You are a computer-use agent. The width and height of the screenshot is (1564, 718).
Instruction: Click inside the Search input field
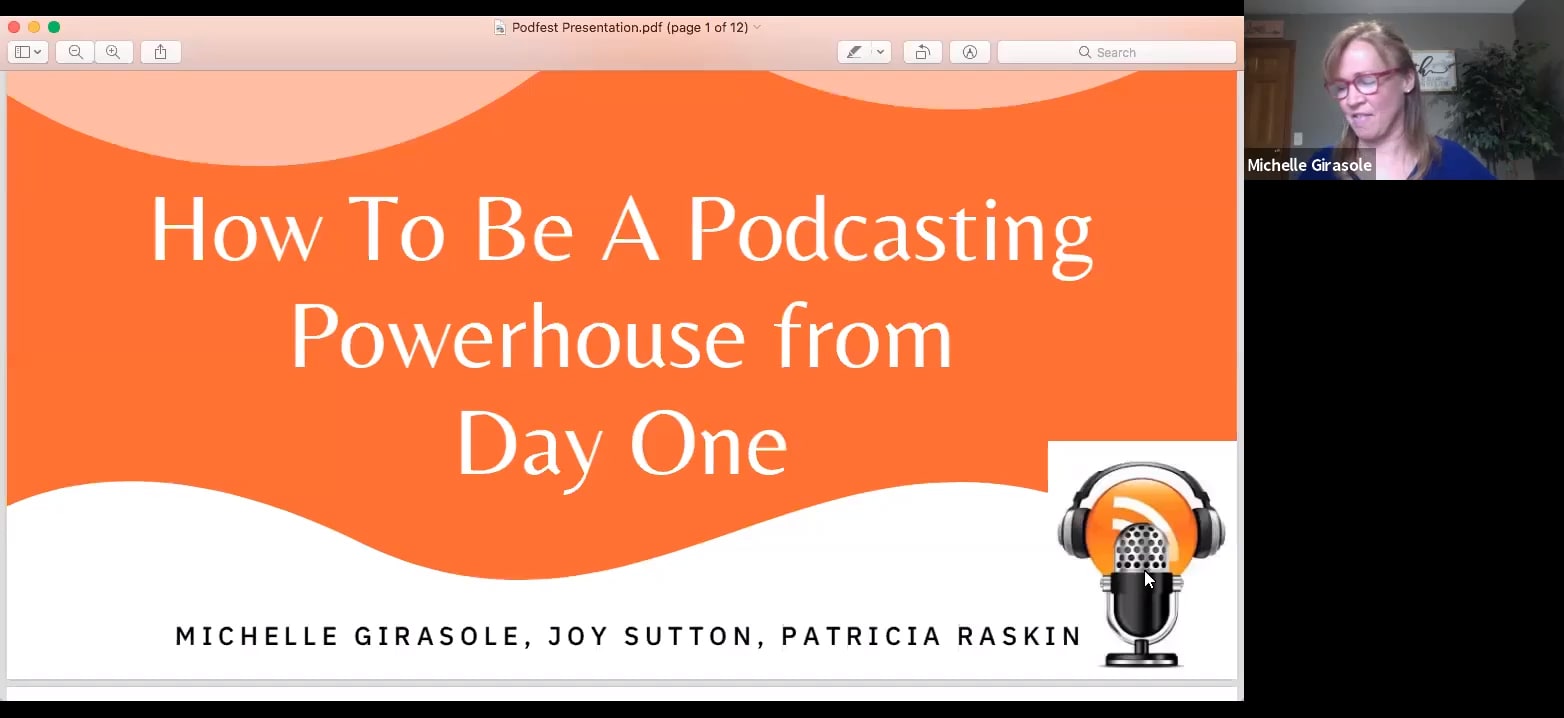click(x=1140, y=52)
